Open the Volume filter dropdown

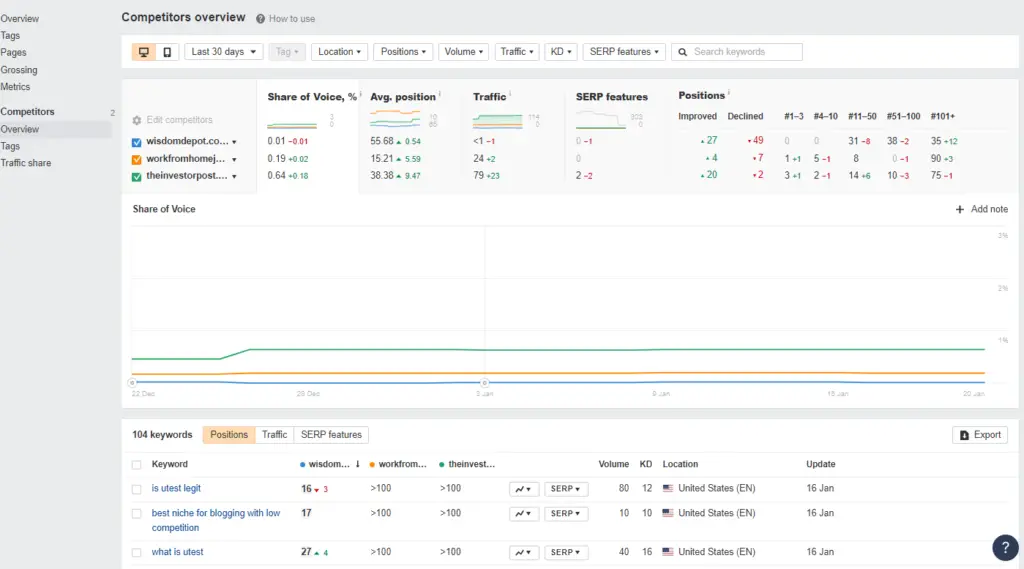click(464, 52)
